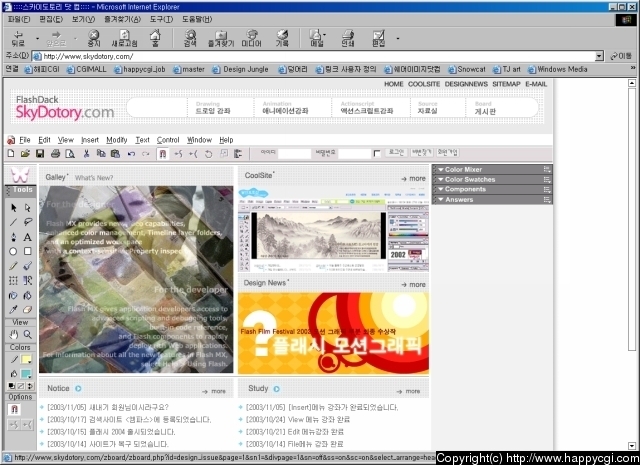Open the Control menu in site menu bar
This screenshot has height=465, width=640.
[x=168, y=140]
